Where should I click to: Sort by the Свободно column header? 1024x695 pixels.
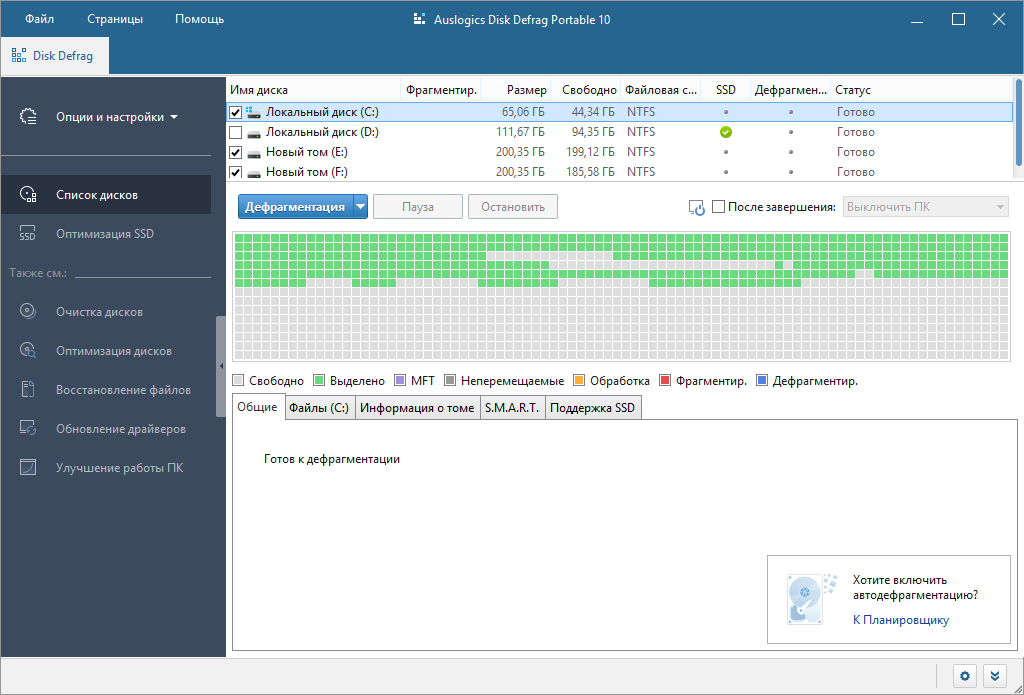pyautogui.click(x=586, y=90)
